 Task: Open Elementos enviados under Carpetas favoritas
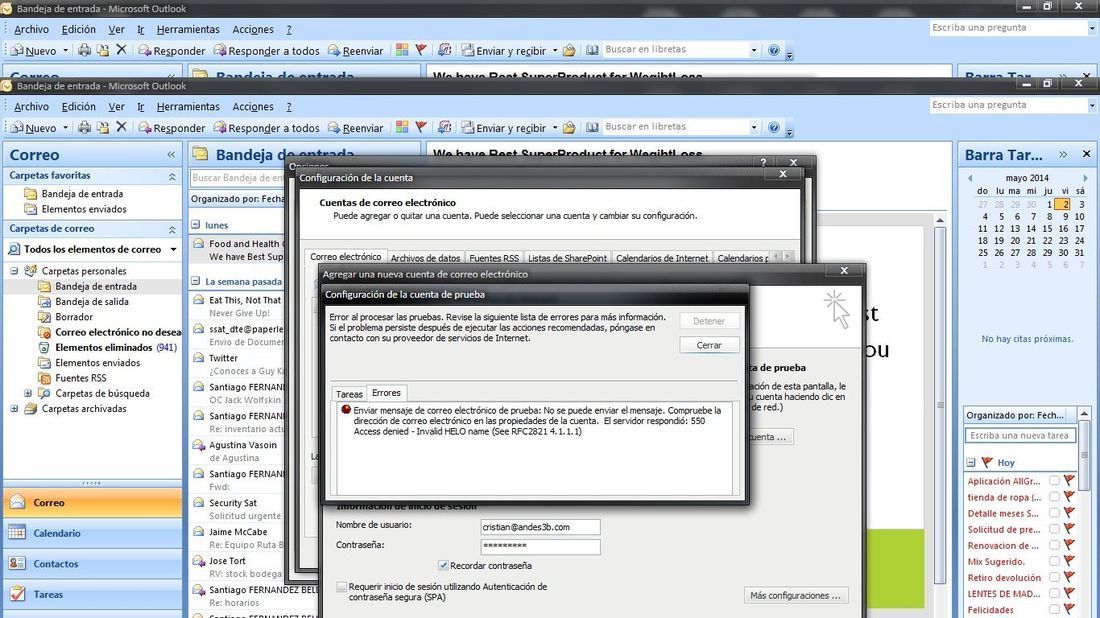click(84, 209)
